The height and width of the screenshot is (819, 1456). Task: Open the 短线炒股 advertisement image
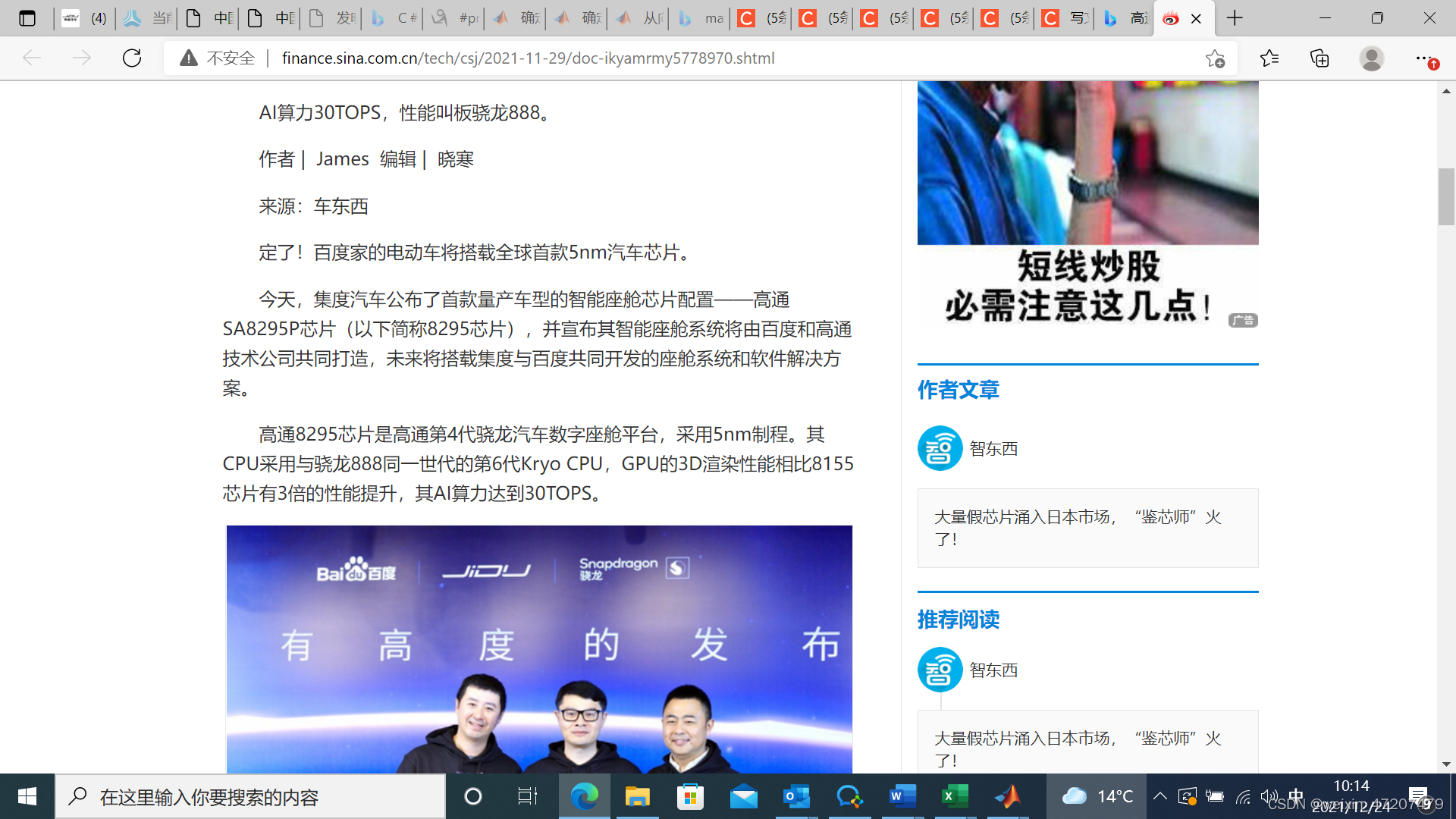[1087, 205]
